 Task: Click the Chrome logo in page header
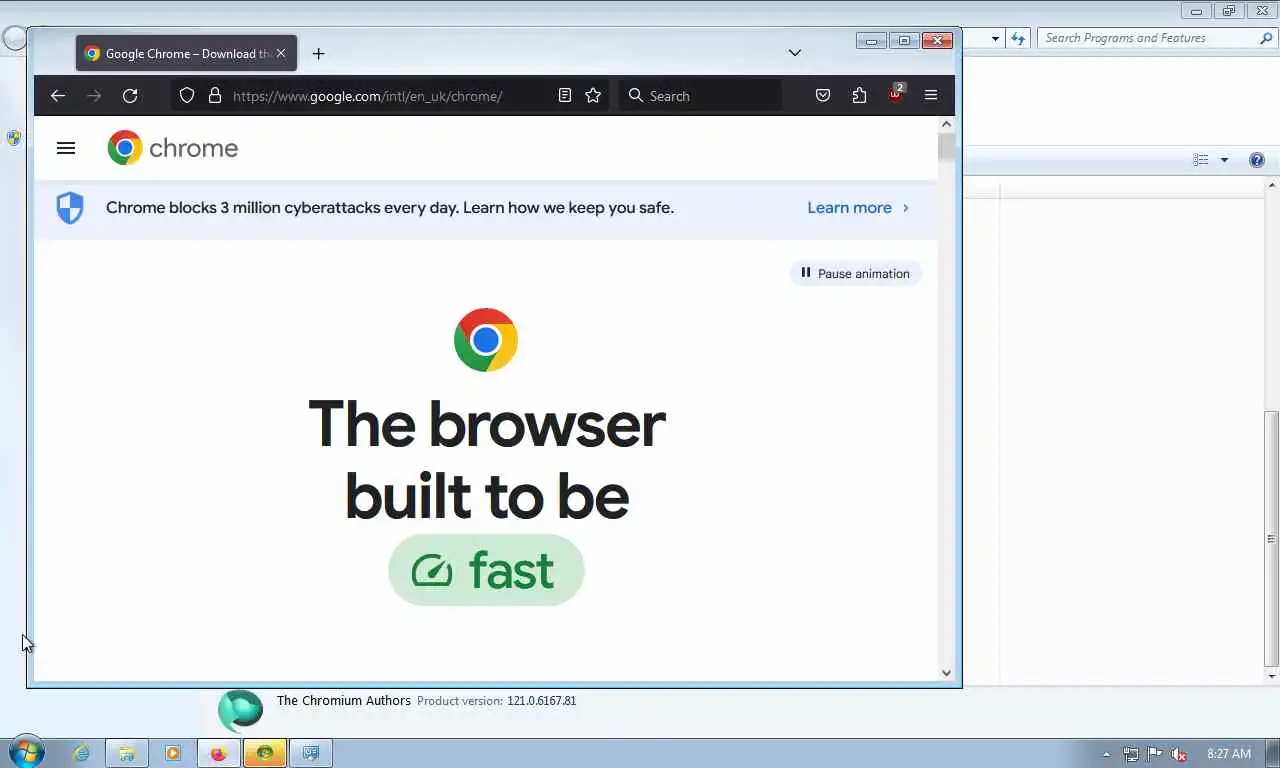tap(173, 148)
